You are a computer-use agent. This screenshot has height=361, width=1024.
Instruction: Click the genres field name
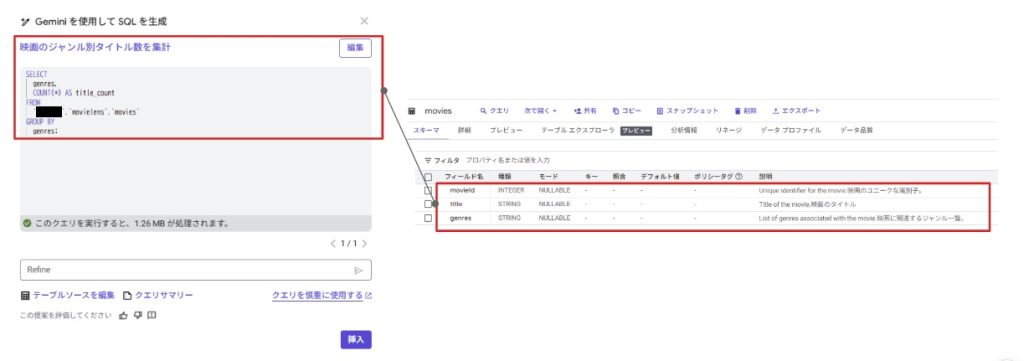click(460, 218)
